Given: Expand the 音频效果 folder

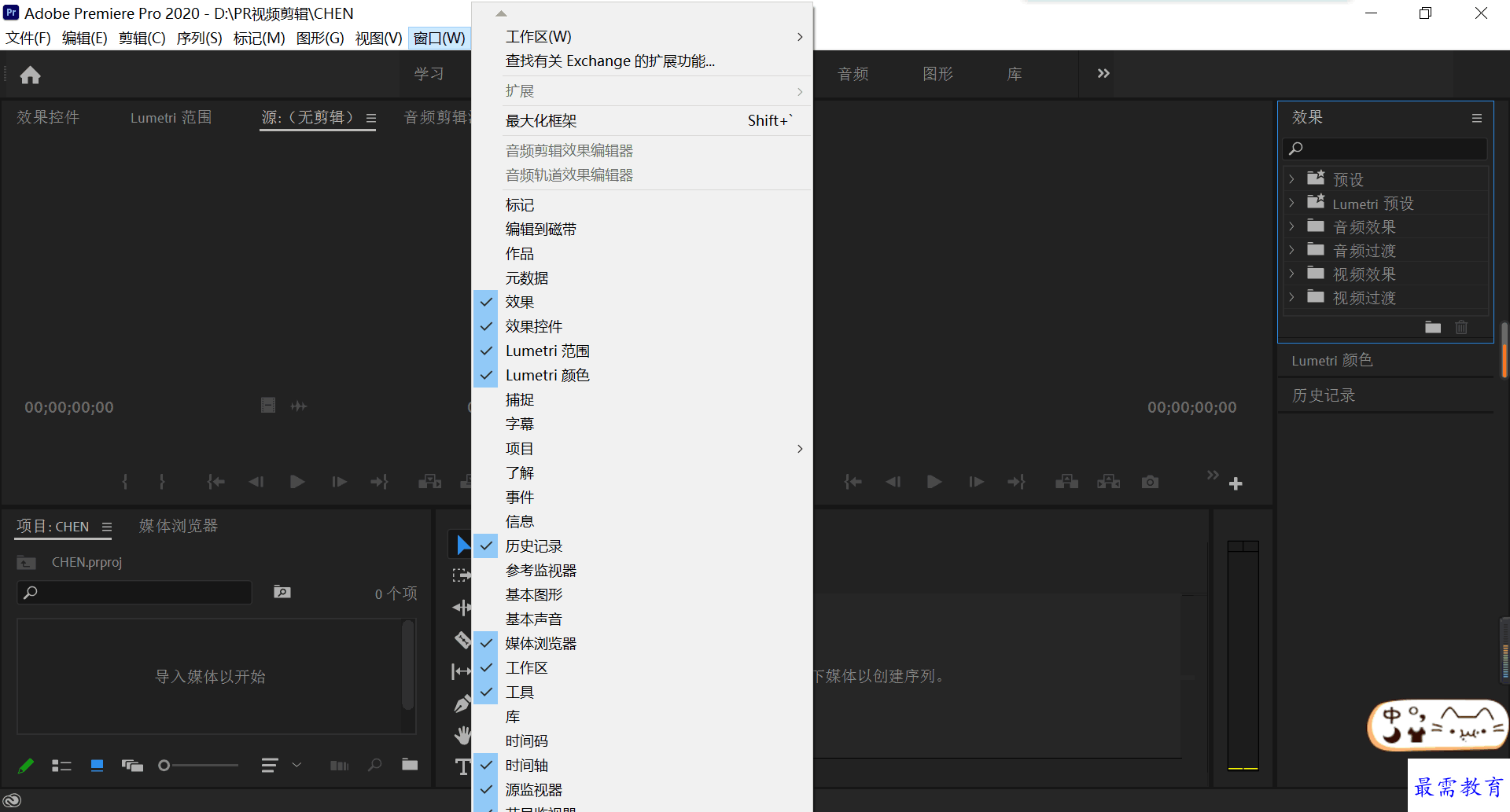Looking at the screenshot, I should point(1291,226).
